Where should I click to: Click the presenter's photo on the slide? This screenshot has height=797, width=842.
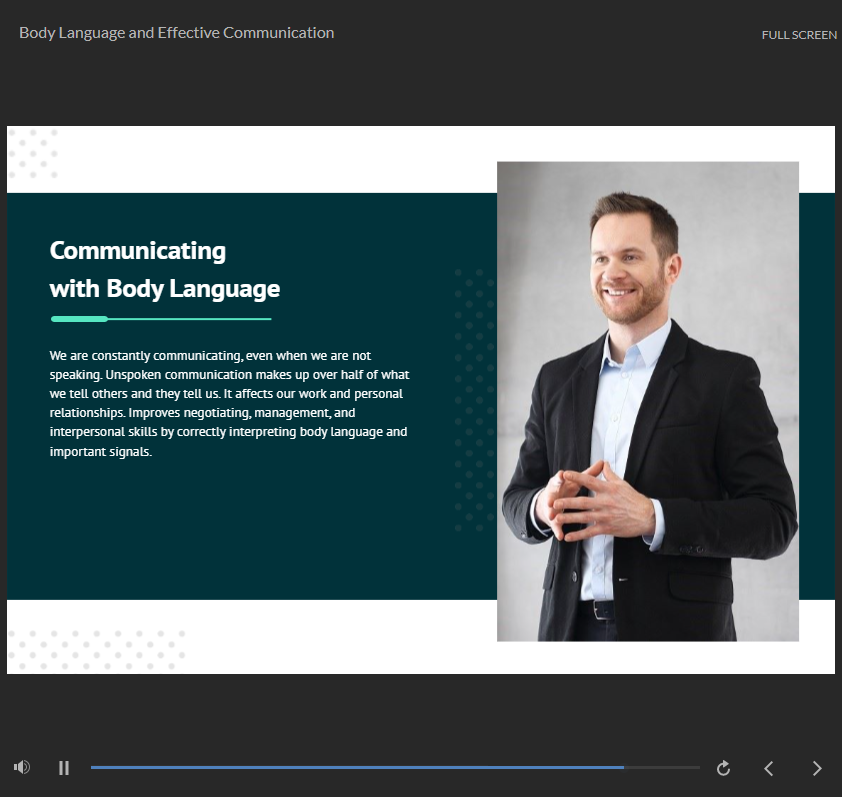[647, 400]
